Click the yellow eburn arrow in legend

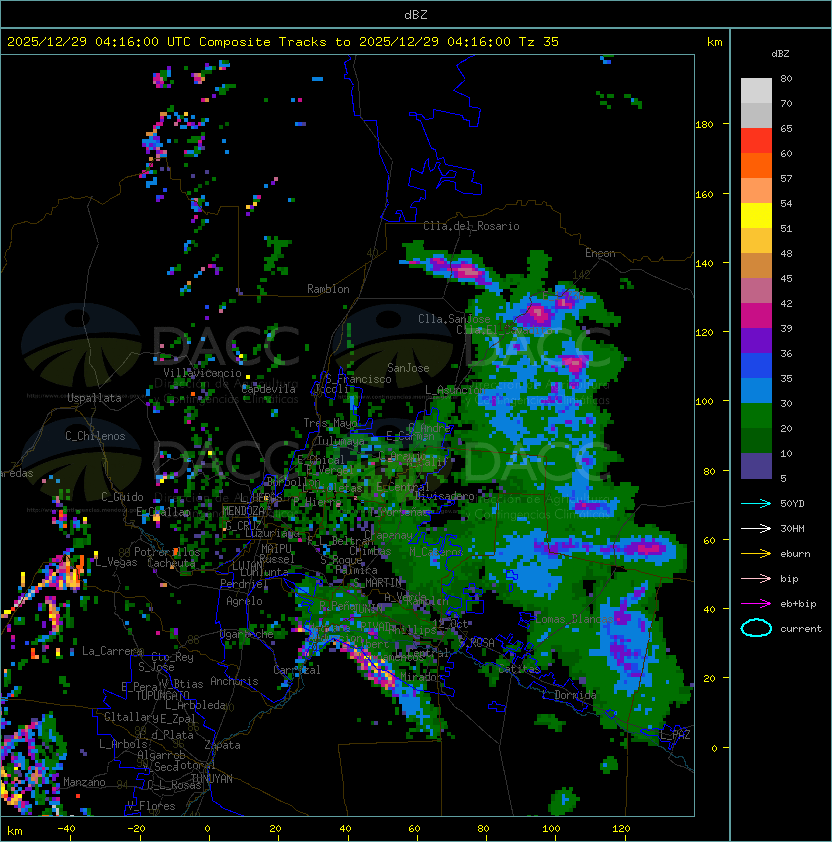tap(756, 554)
